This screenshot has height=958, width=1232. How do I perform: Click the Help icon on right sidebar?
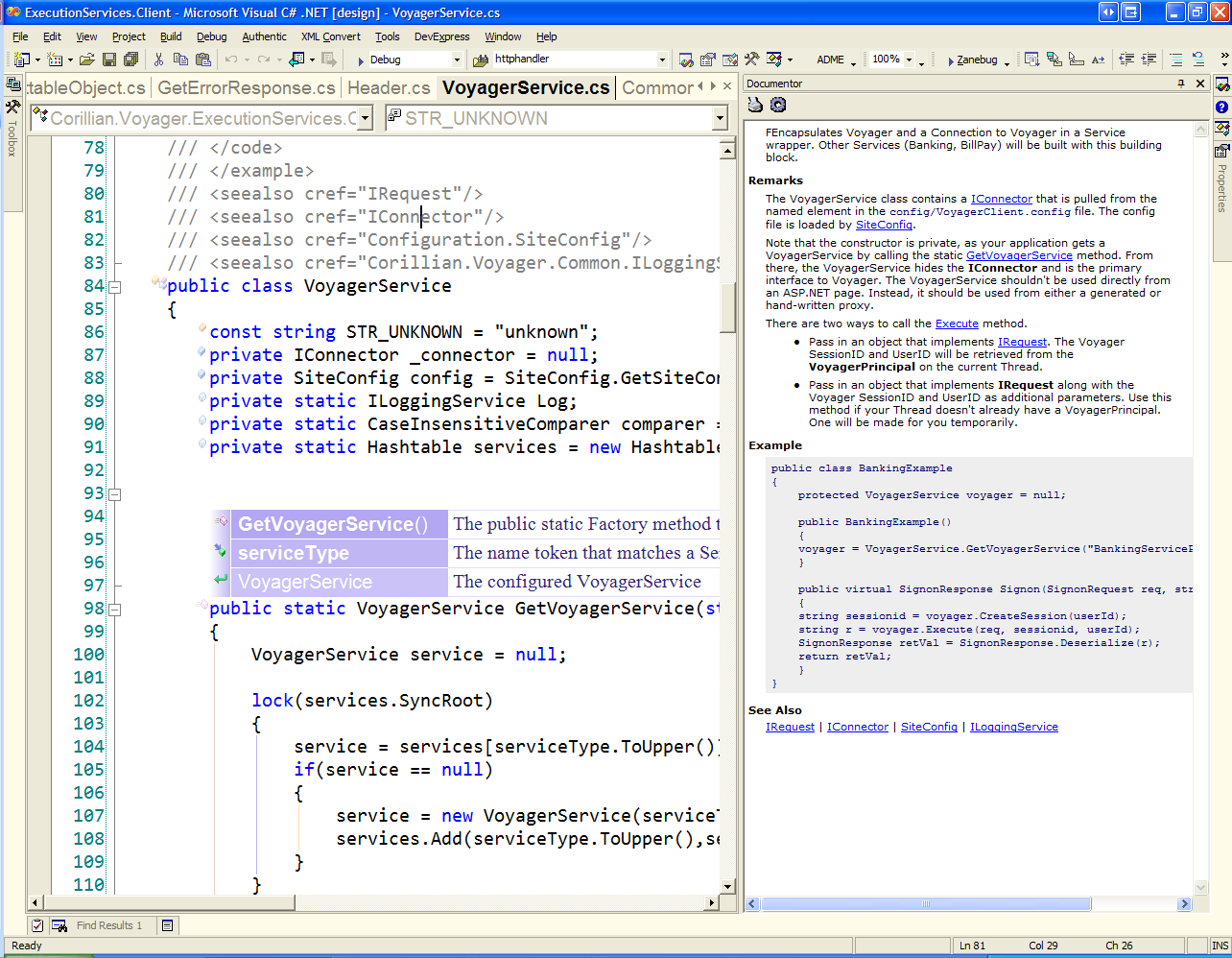(1221, 107)
